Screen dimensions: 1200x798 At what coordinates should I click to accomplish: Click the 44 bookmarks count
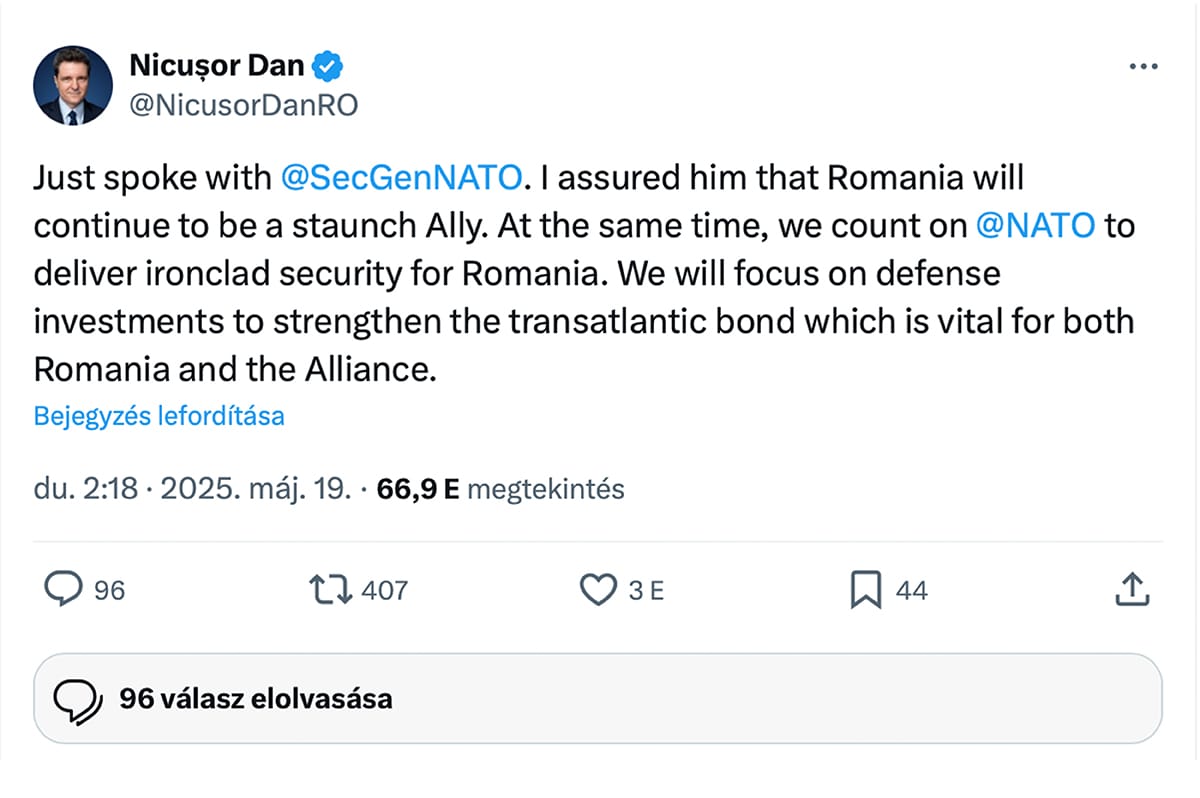click(x=911, y=590)
